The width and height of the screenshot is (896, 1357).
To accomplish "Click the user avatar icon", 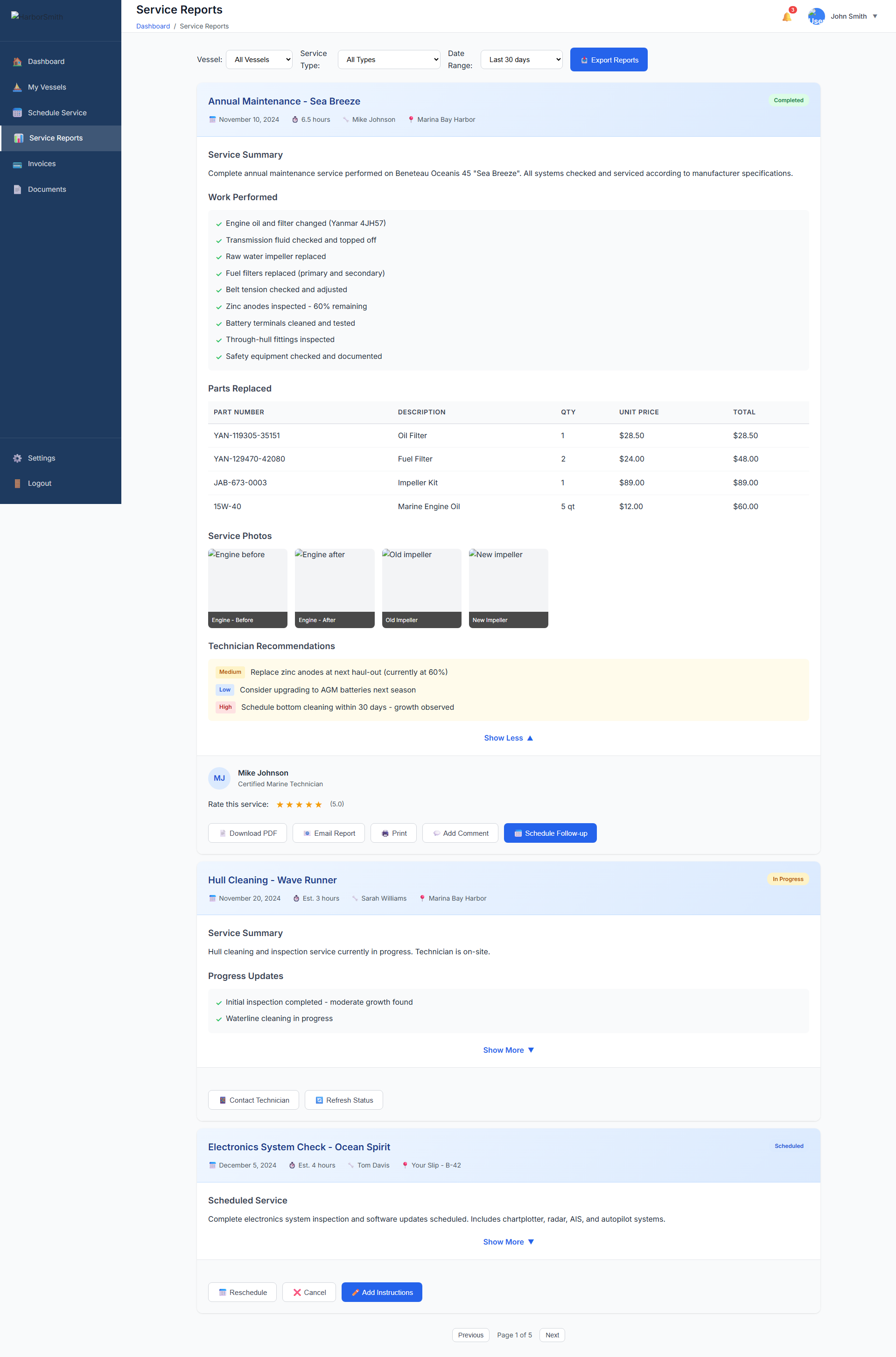I will click(816, 17).
